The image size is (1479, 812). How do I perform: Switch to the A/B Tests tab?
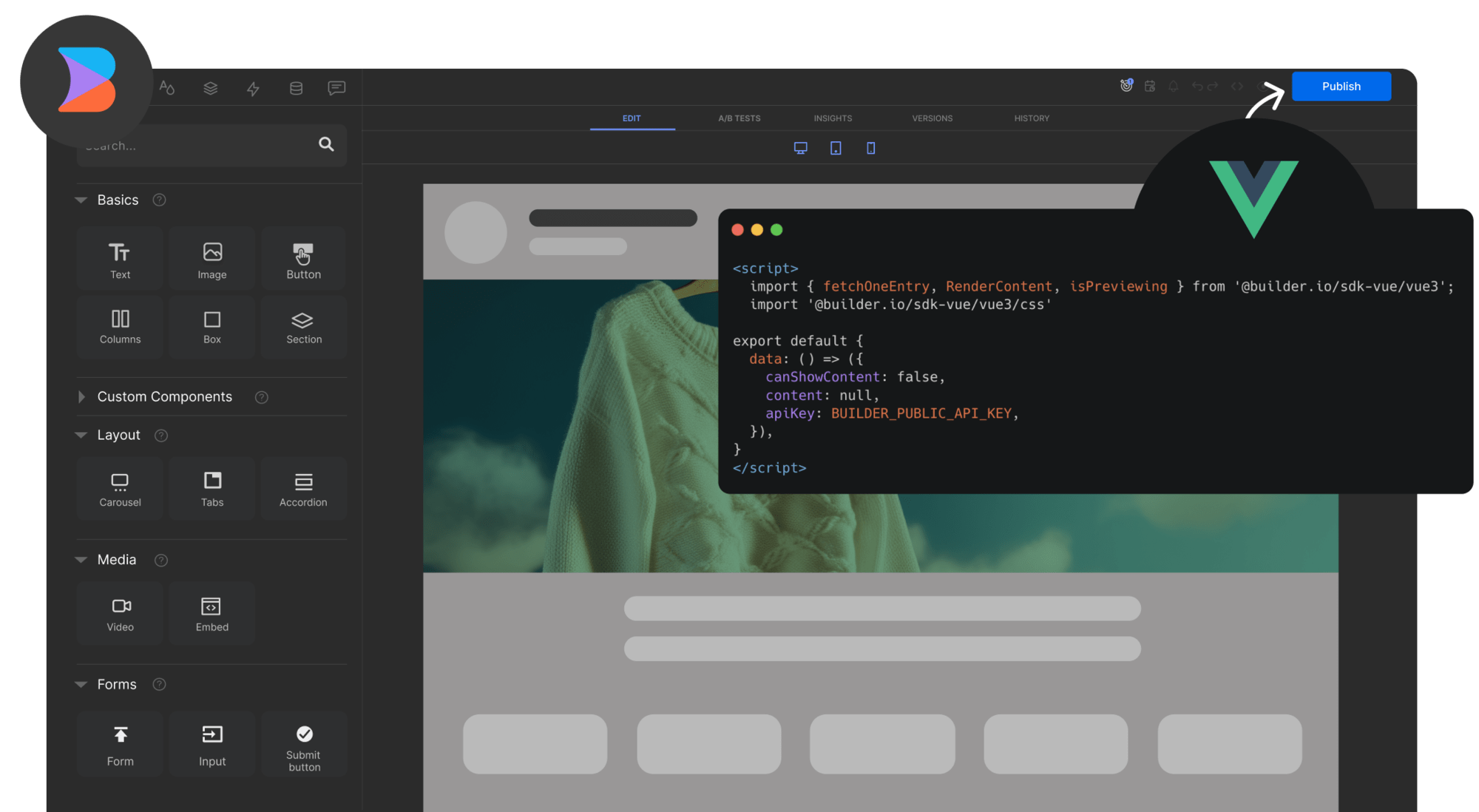[739, 118]
